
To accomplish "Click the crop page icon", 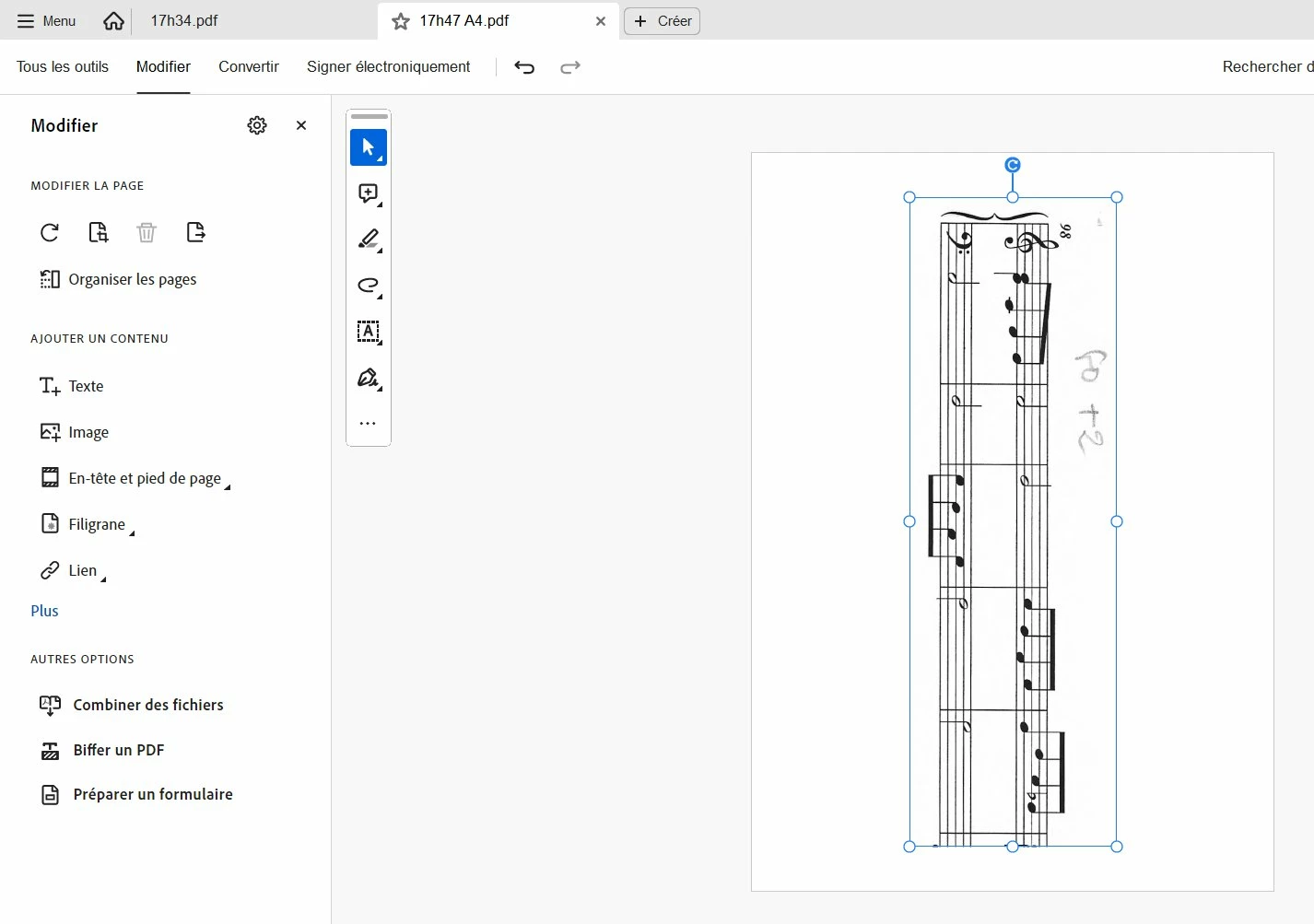I will pyautogui.click(x=99, y=232).
